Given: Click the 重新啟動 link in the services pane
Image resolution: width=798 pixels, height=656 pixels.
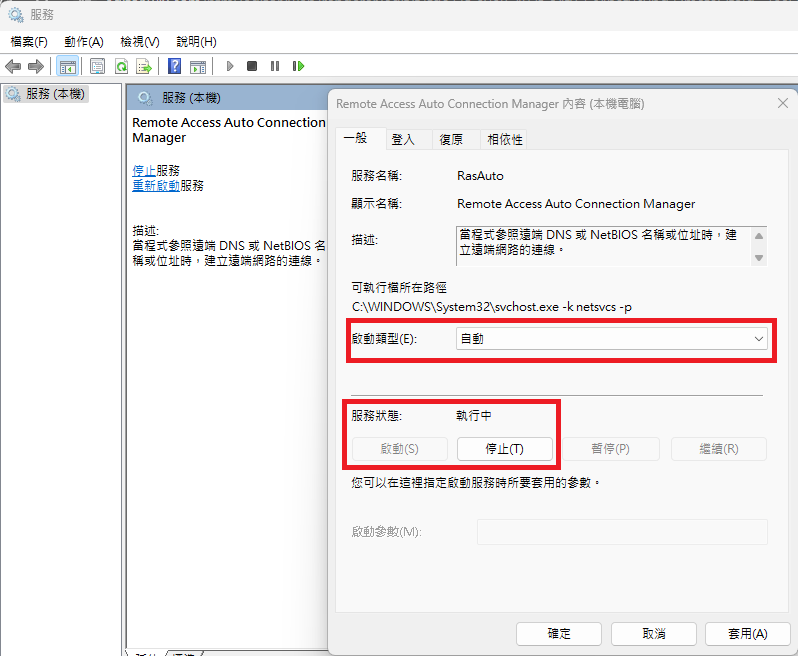Looking at the screenshot, I should click(x=156, y=186).
